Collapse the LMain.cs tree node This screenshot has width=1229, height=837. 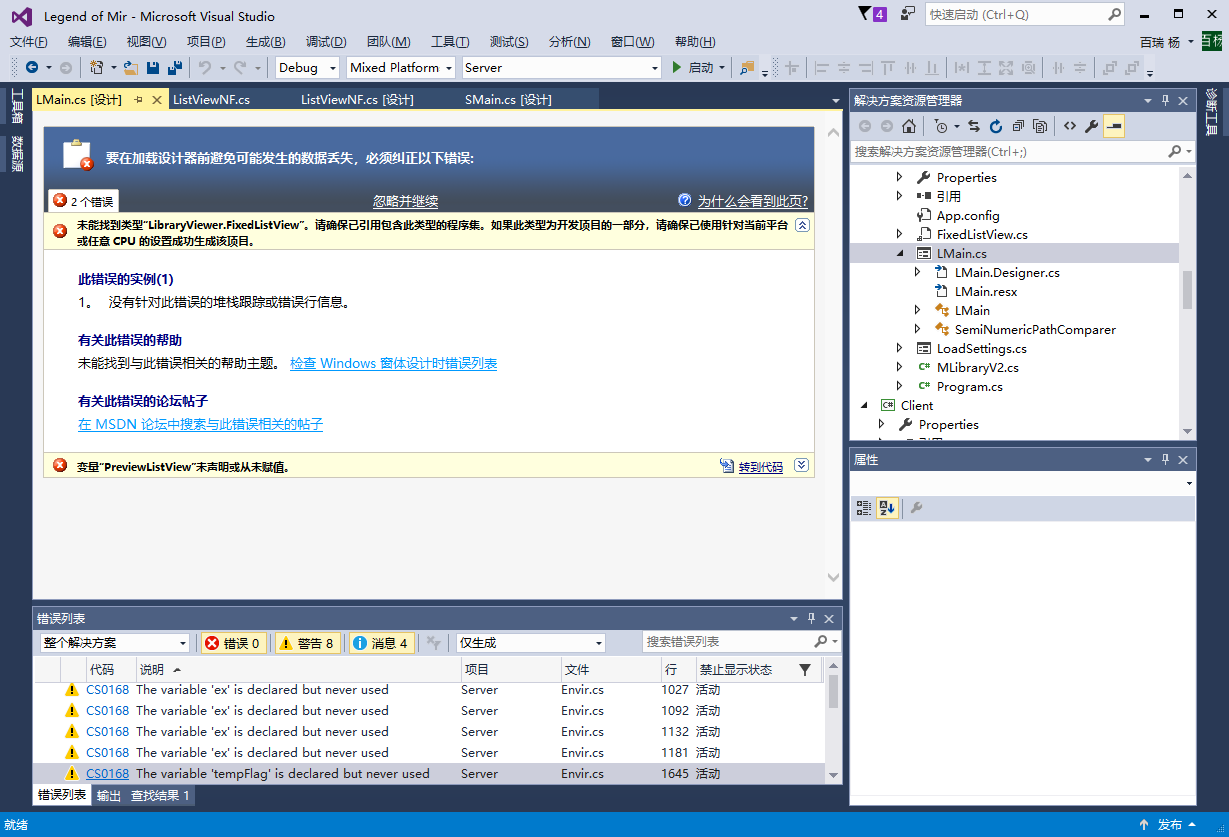(900, 254)
